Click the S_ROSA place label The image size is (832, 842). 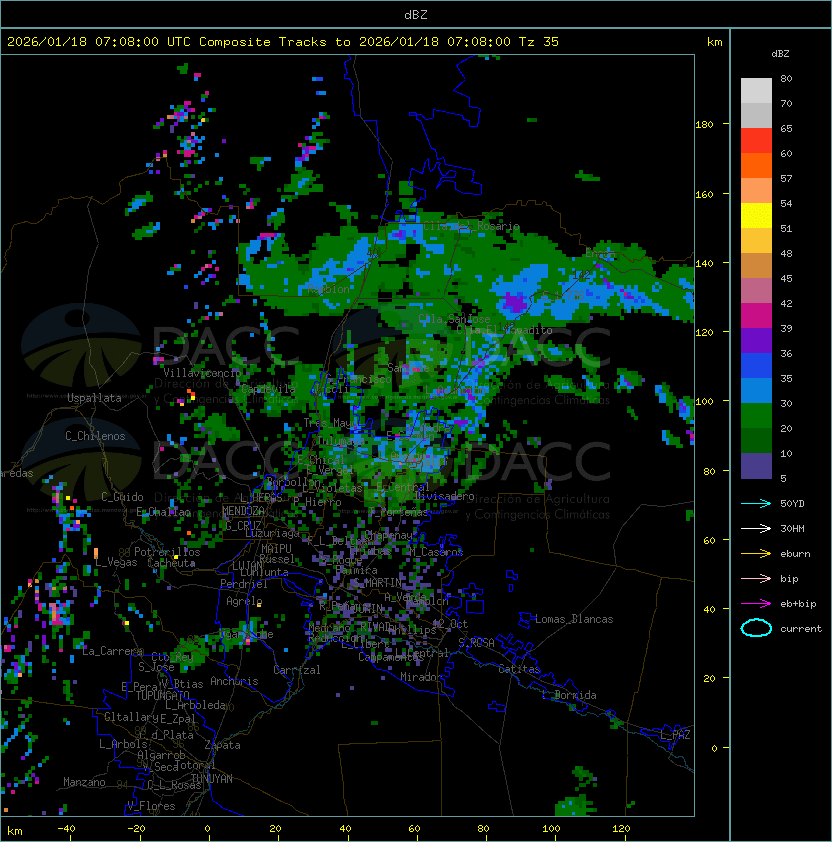coord(476,643)
